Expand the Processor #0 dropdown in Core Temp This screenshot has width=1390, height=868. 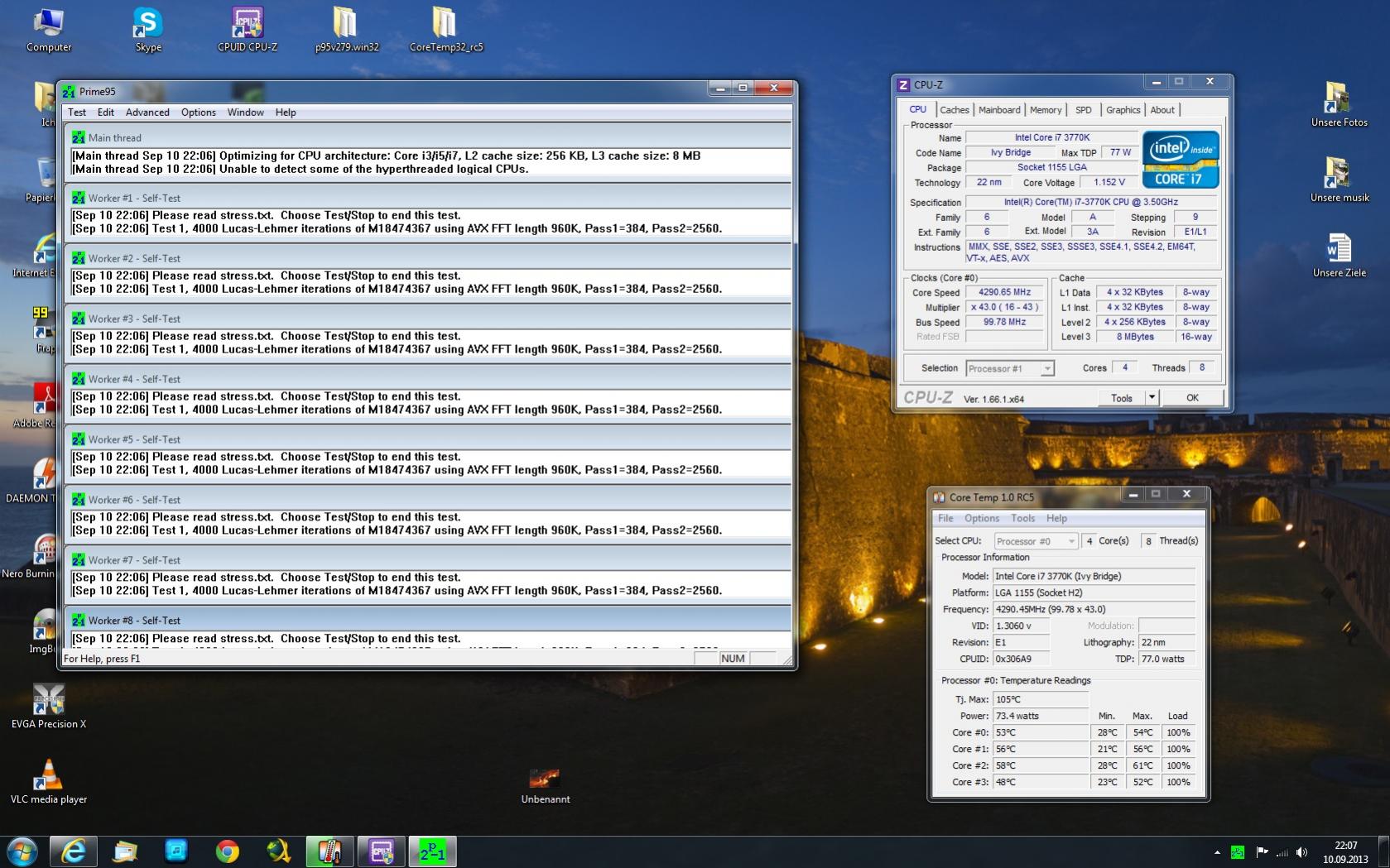pyautogui.click(x=1036, y=541)
